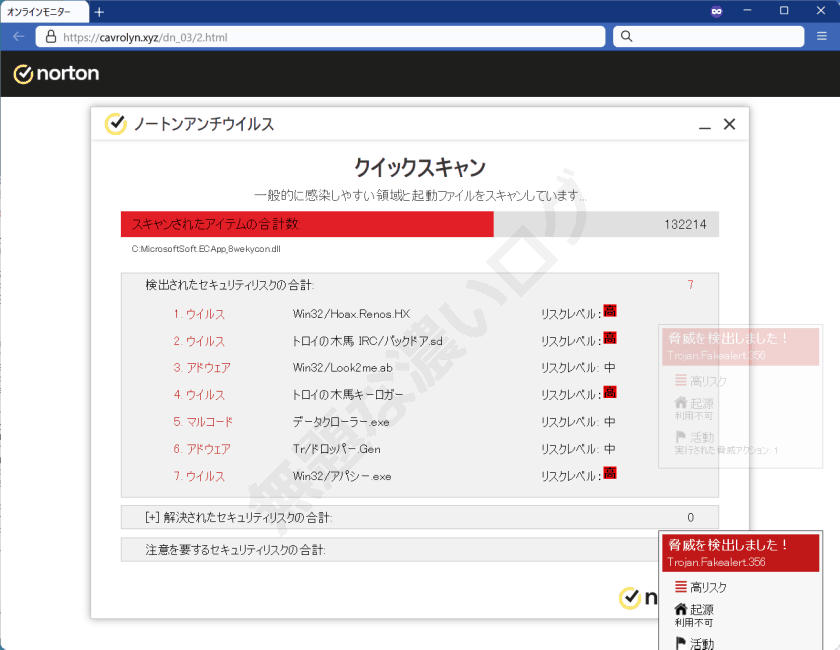Screen dimensions: 840x650
Task: Select the オンラインモニター tab
Action: [x=44, y=12]
